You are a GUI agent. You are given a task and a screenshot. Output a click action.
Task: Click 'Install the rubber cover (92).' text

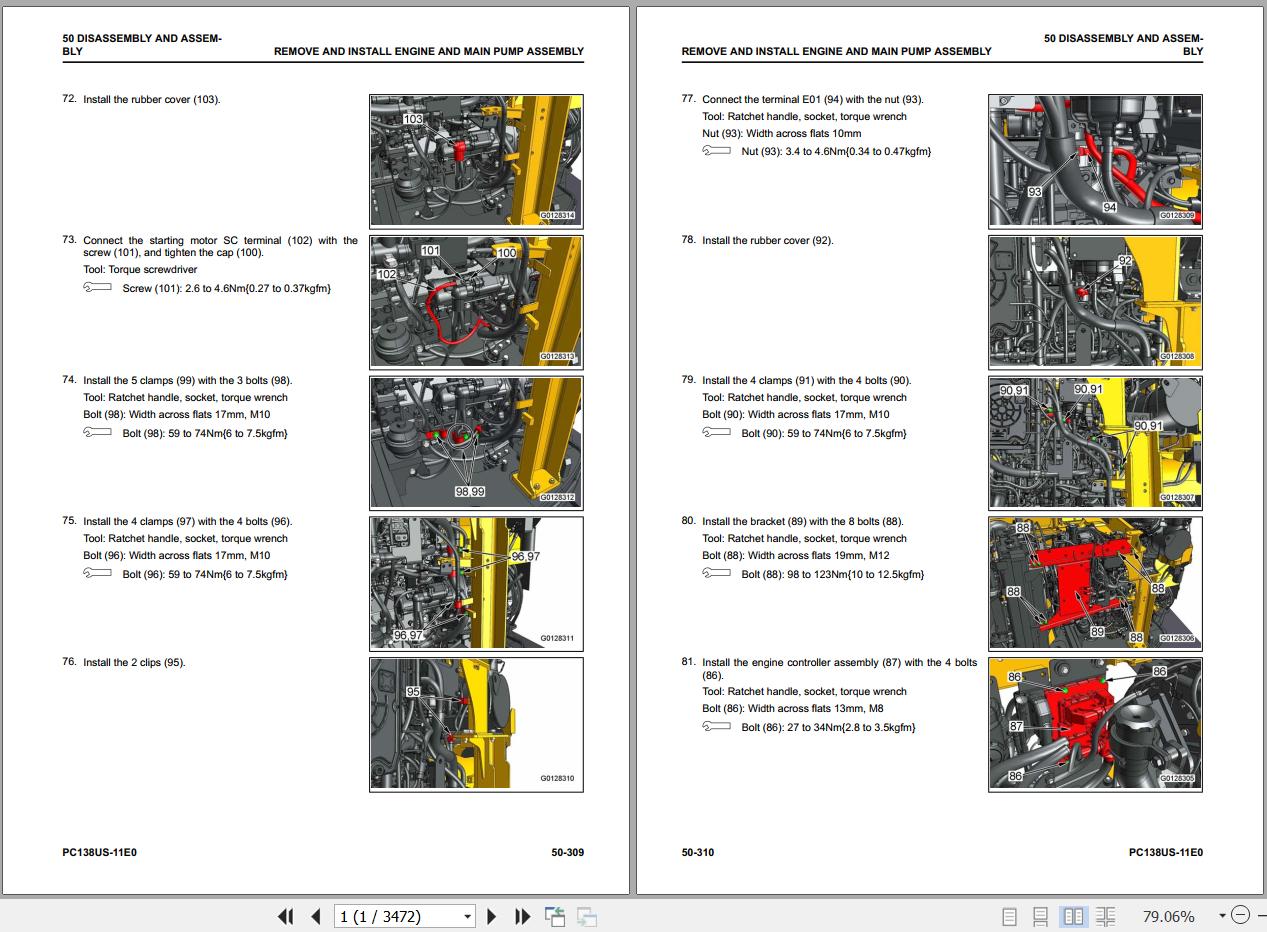click(768, 241)
